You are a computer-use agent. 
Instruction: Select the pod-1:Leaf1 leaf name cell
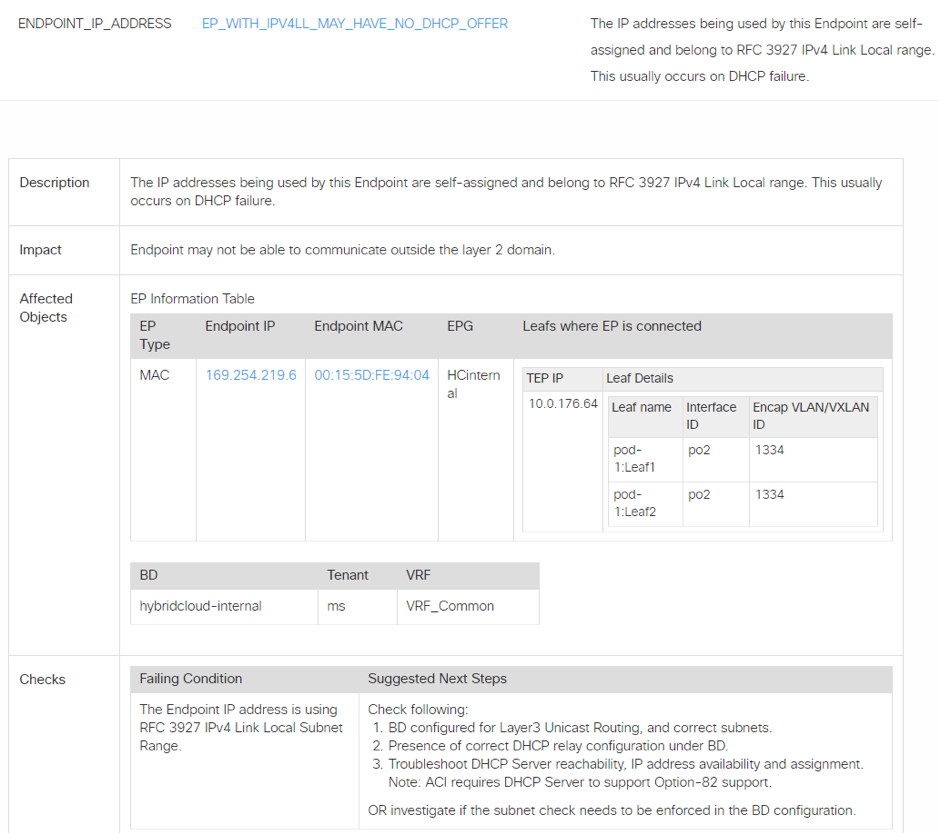pyautogui.click(x=635, y=458)
